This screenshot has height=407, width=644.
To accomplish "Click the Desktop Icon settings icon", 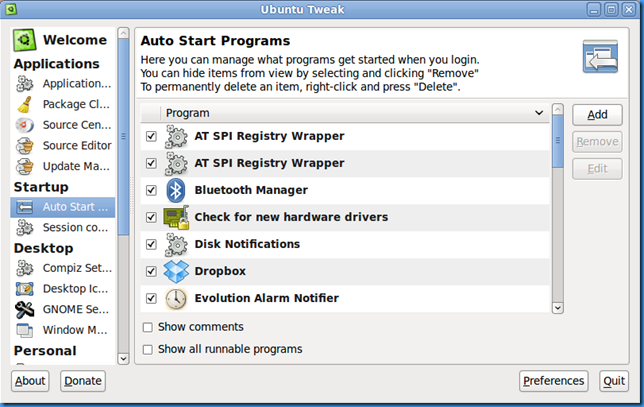I will [x=25, y=289].
